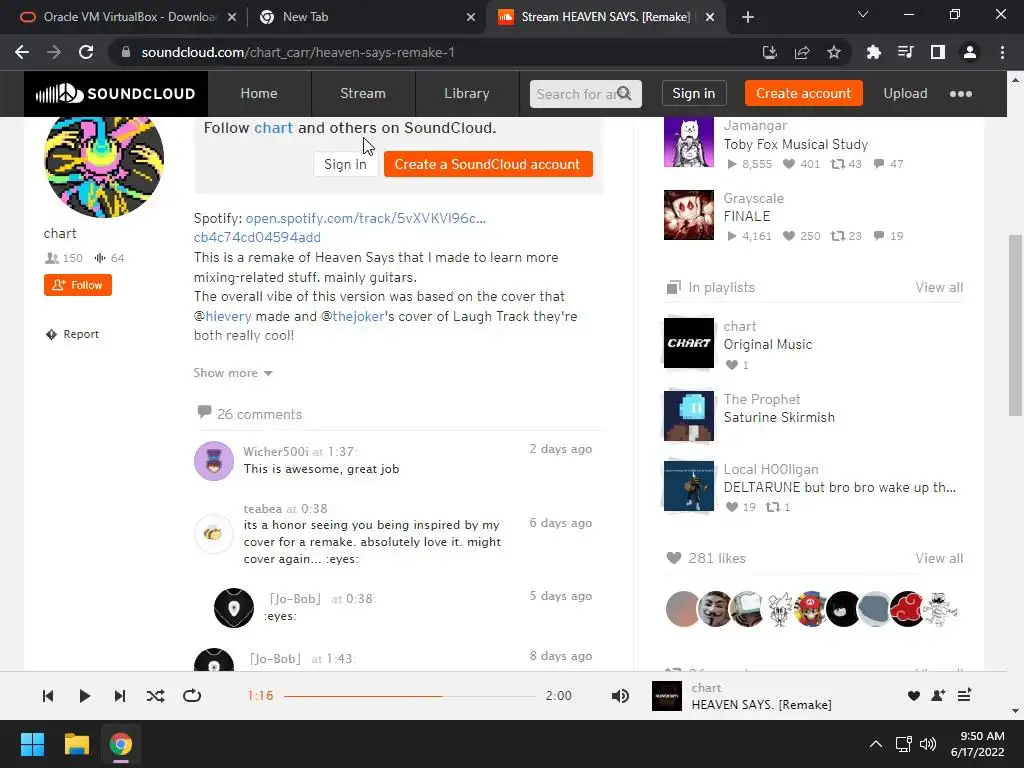Open the Mario avatar in likes
Image resolution: width=1024 pixels, height=768 pixels.
(810, 609)
